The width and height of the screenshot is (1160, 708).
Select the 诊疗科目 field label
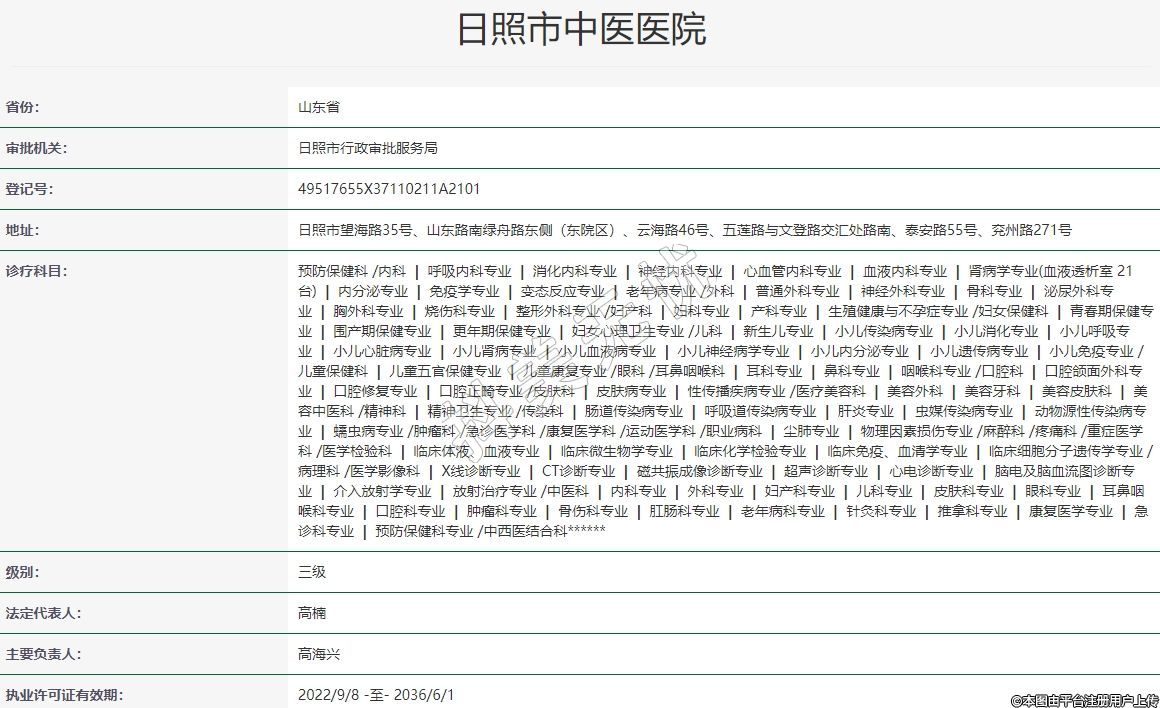[x=36, y=271]
